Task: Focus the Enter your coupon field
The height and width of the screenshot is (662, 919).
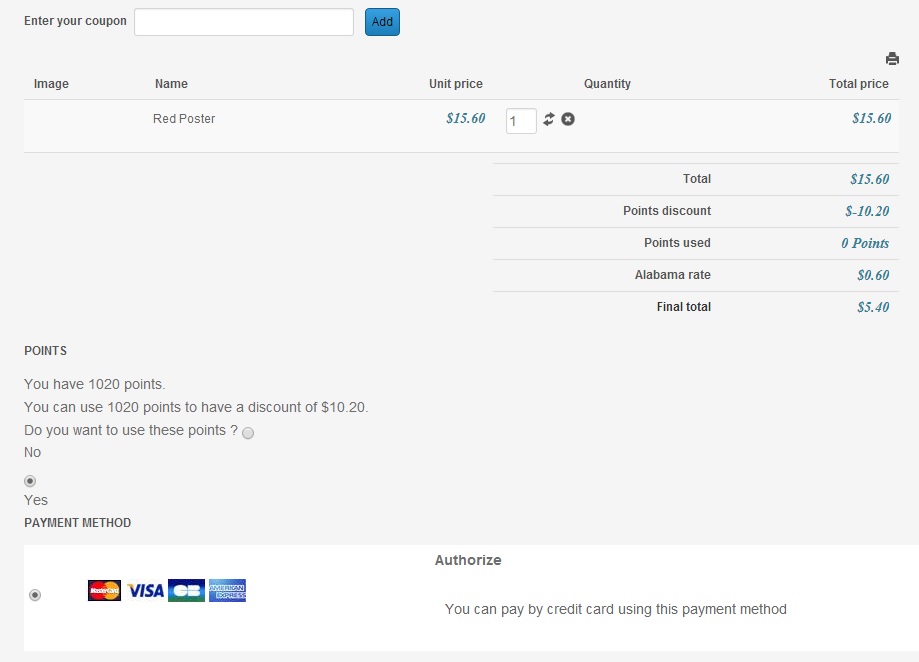Action: 244,22
